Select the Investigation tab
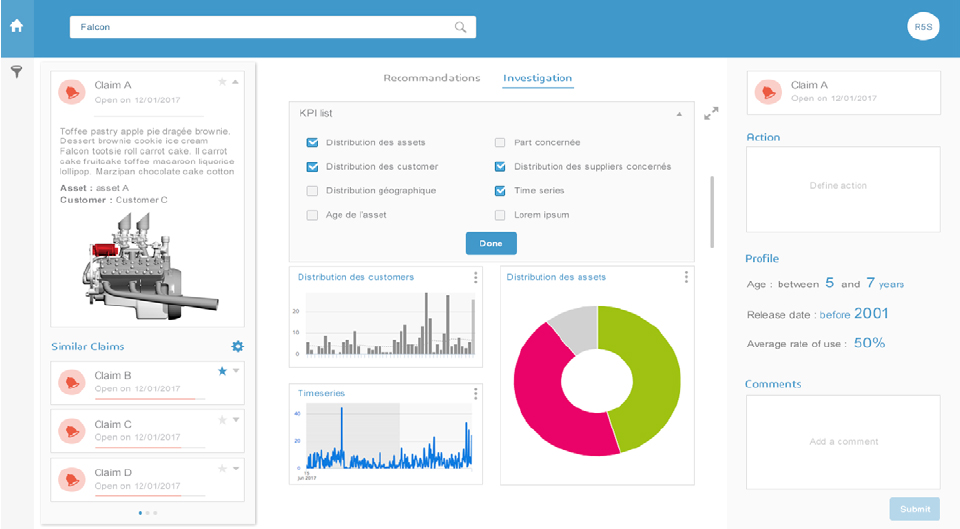 [537, 78]
